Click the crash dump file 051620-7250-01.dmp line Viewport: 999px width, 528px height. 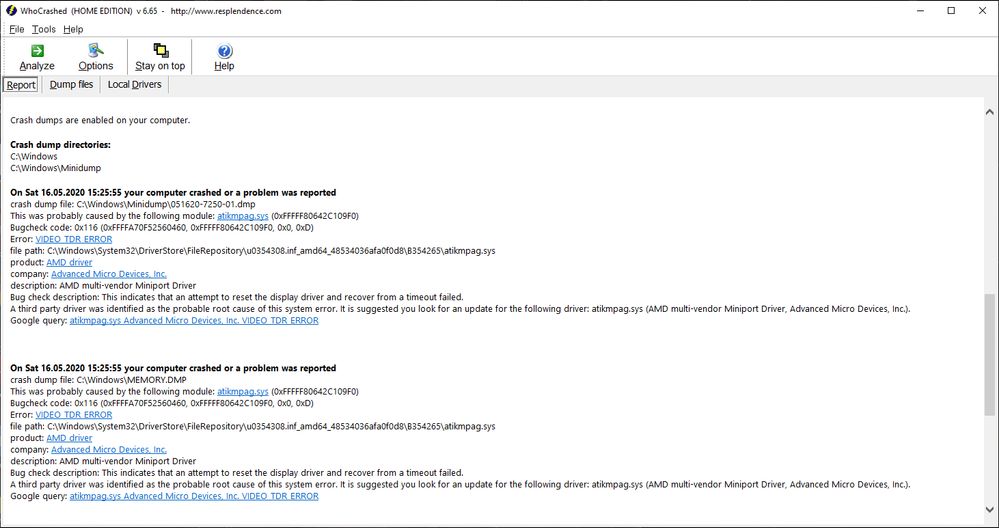[133, 204]
